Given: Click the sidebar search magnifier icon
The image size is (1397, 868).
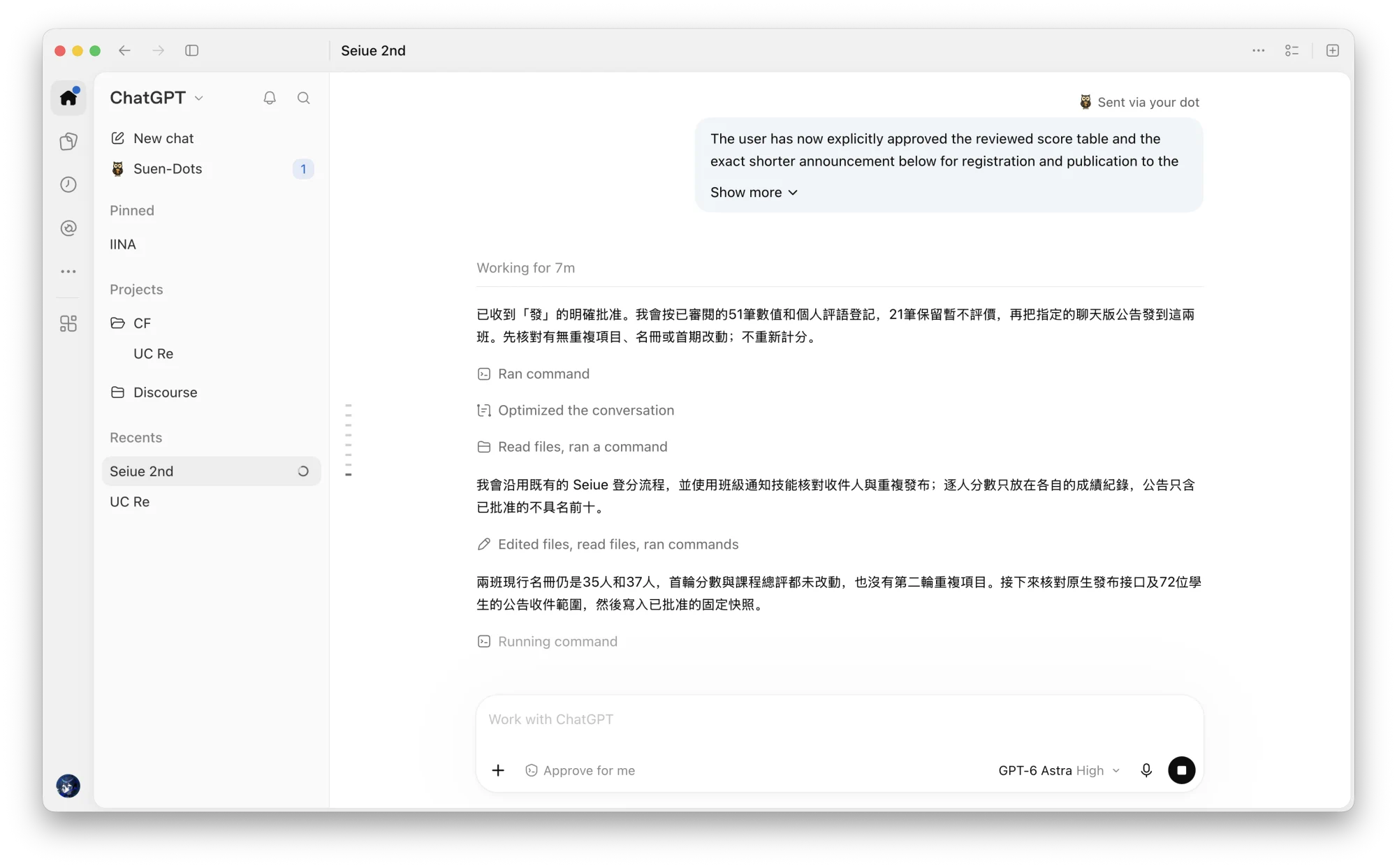Looking at the screenshot, I should (303, 98).
